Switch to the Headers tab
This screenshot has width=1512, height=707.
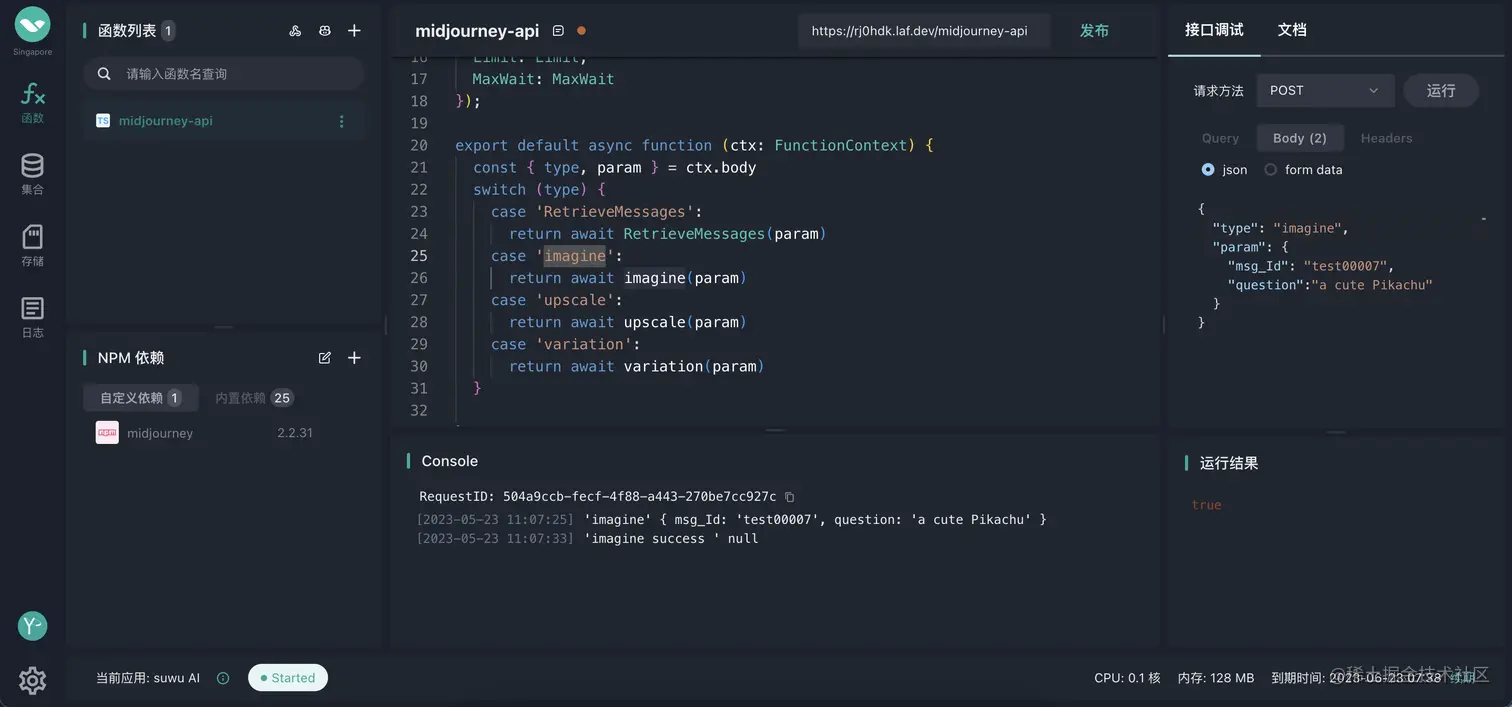tap(1386, 138)
